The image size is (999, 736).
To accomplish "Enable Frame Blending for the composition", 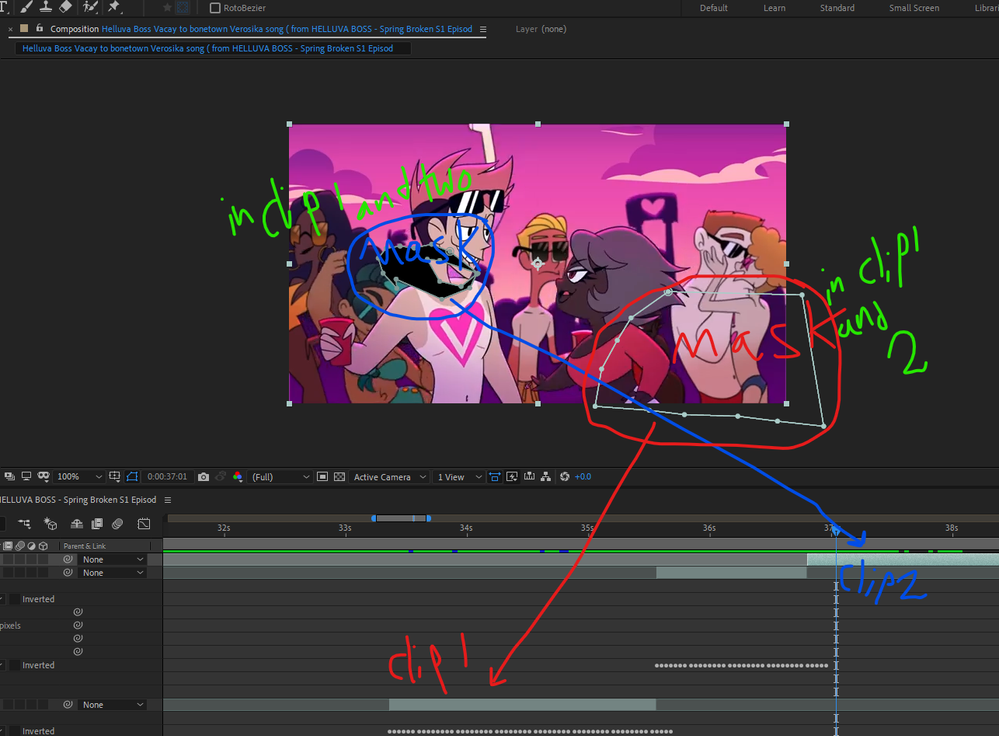I will click(x=97, y=524).
